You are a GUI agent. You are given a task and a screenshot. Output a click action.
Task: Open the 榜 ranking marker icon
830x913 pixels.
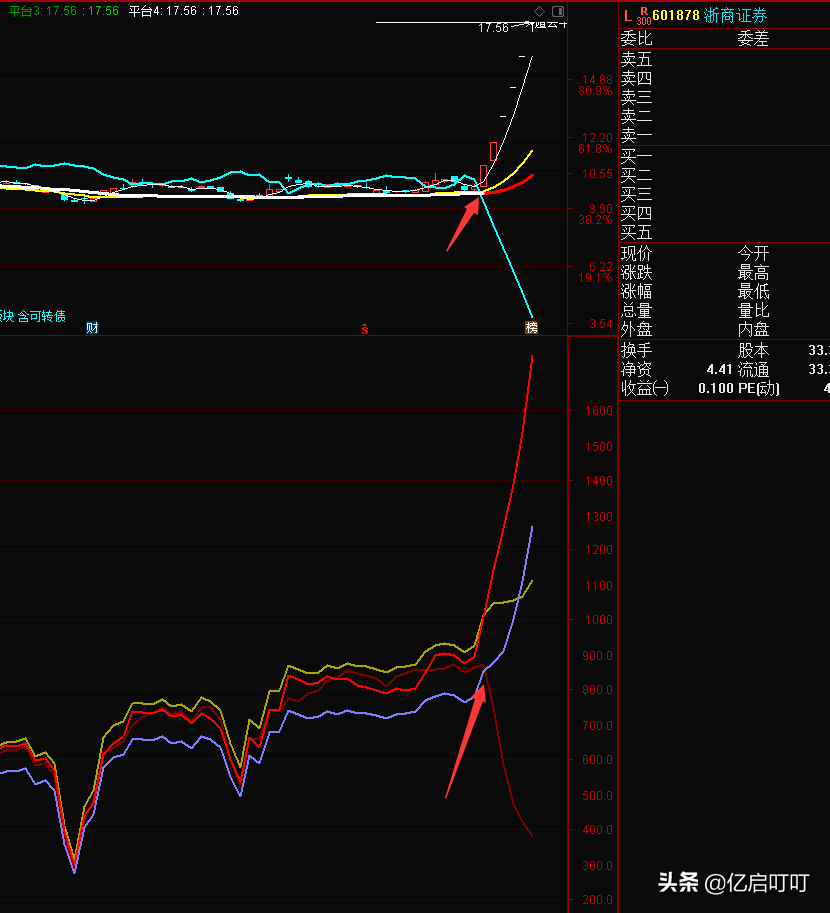coord(531,328)
